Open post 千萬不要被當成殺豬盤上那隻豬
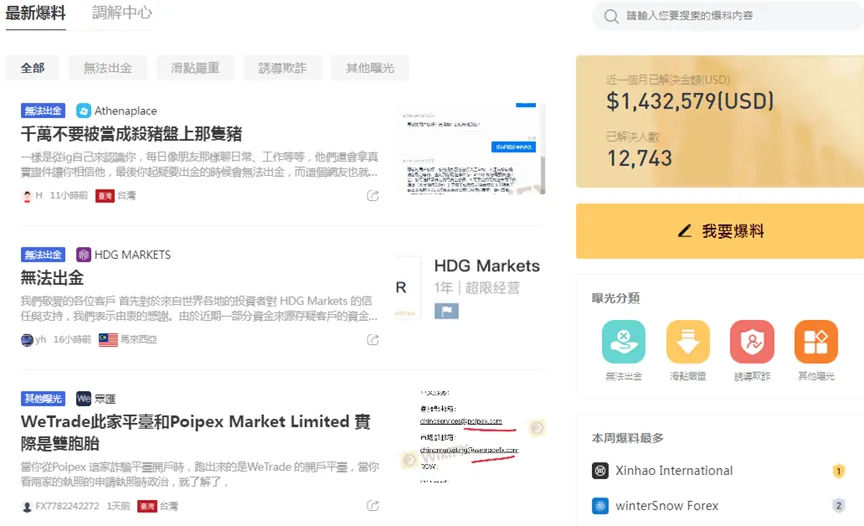 point(132,134)
